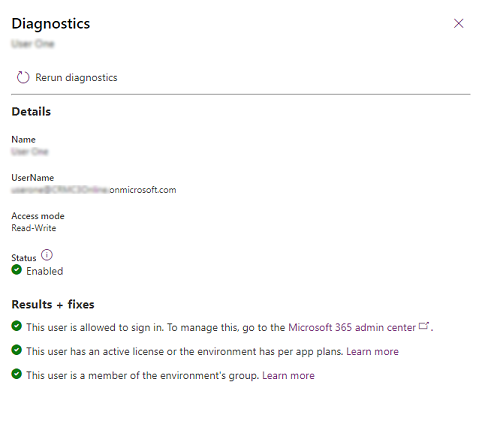Click the Diagnostics panel title
Screen dimensions: 482x421
point(51,24)
